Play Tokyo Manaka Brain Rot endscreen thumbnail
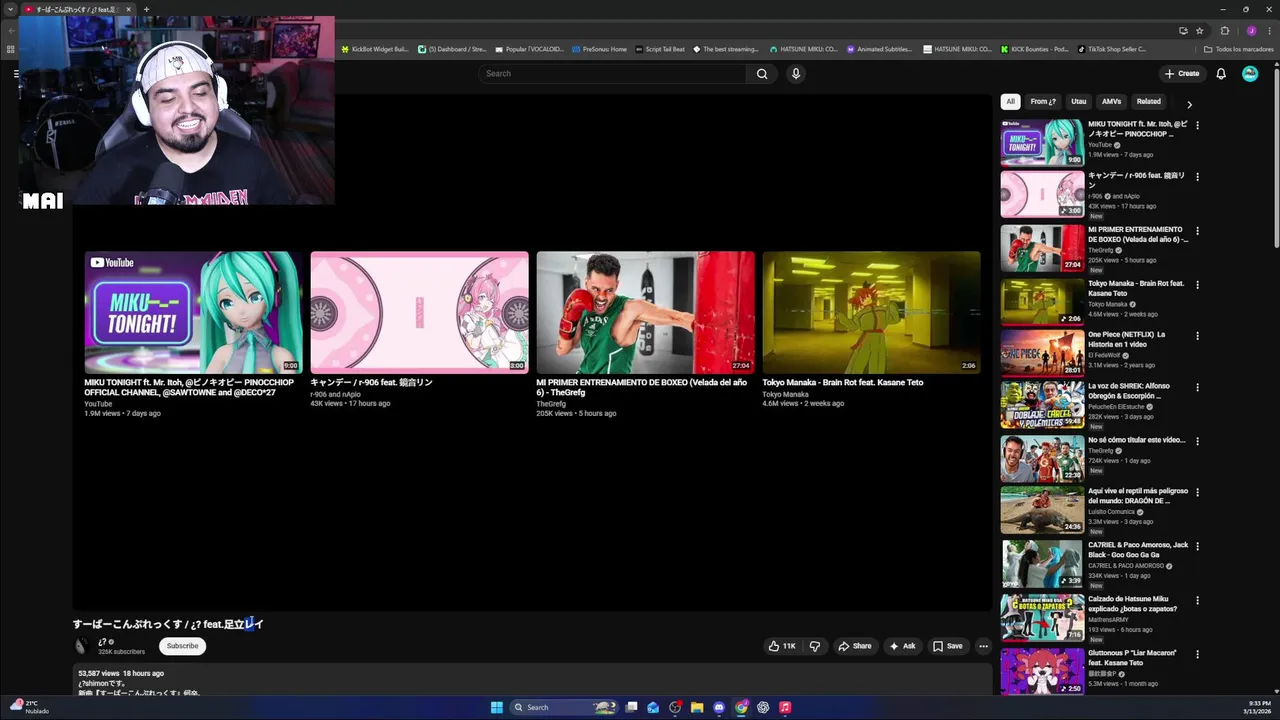 pyautogui.click(x=871, y=312)
